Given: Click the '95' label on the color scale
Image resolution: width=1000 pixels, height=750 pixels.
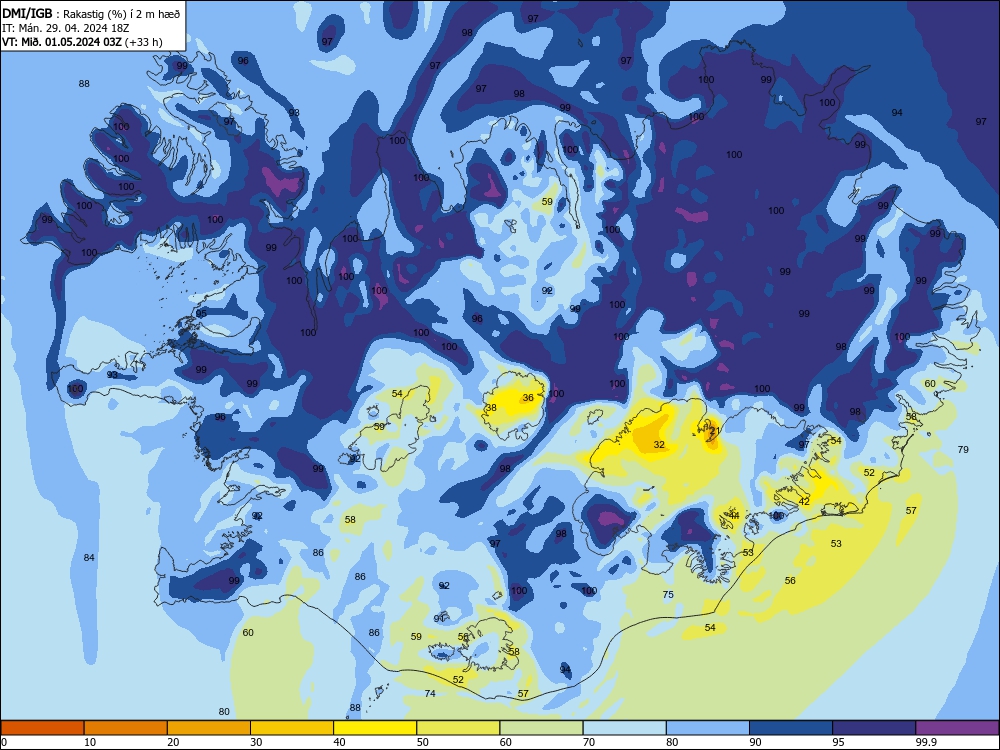Looking at the screenshot, I should click(x=838, y=742).
